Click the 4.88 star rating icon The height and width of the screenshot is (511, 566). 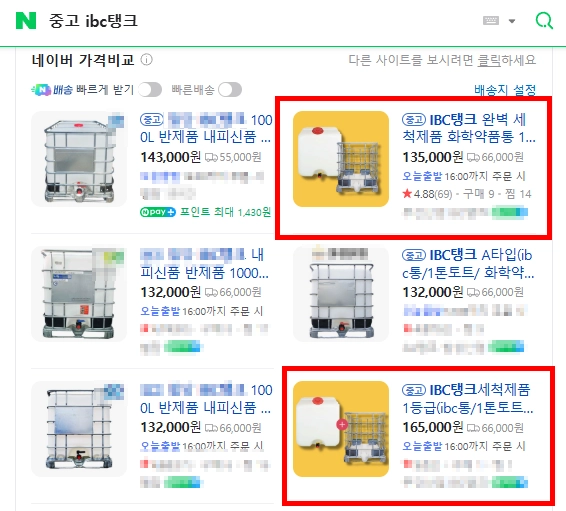407,194
